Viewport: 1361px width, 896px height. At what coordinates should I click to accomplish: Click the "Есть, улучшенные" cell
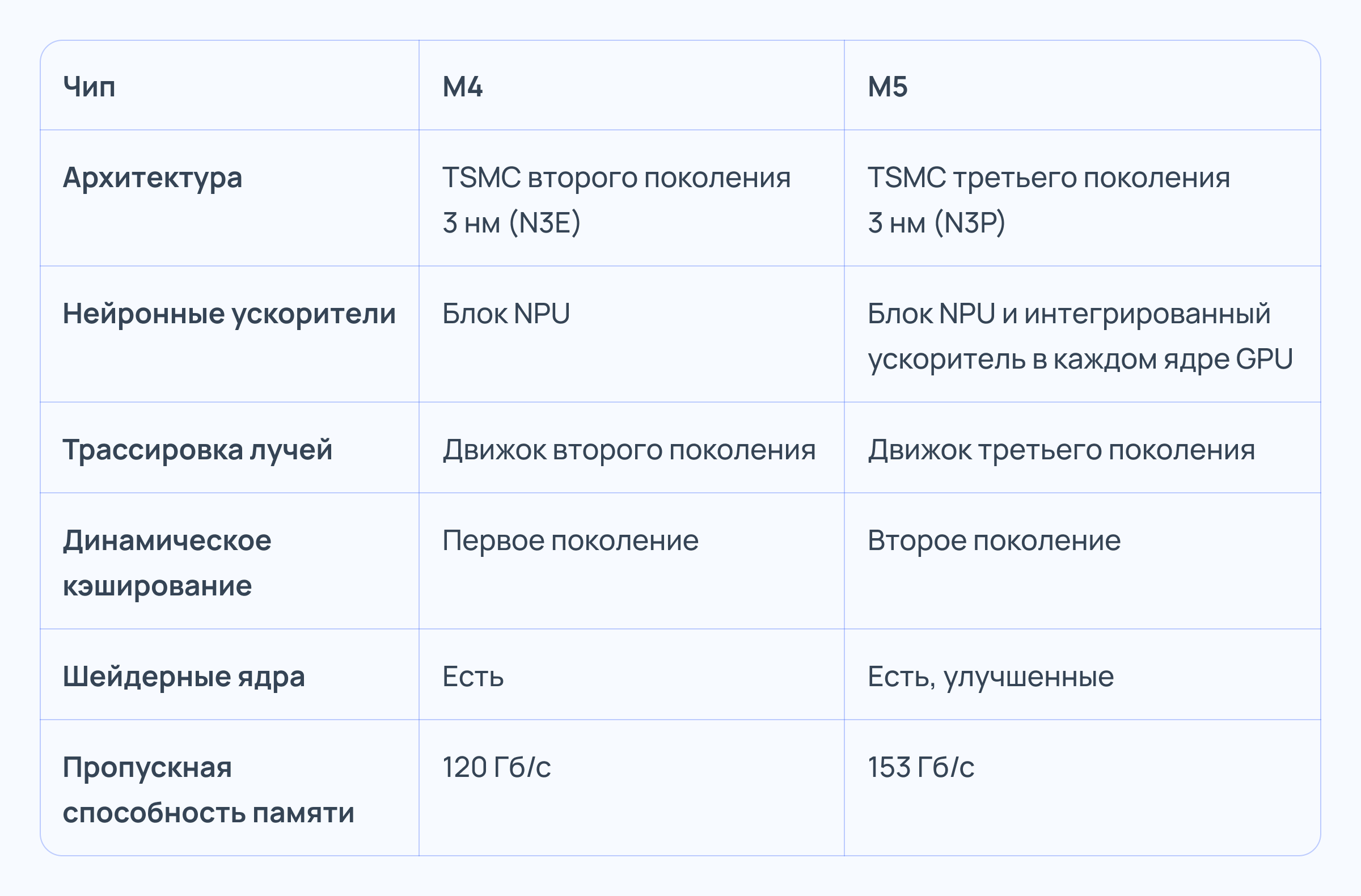(991, 677)
